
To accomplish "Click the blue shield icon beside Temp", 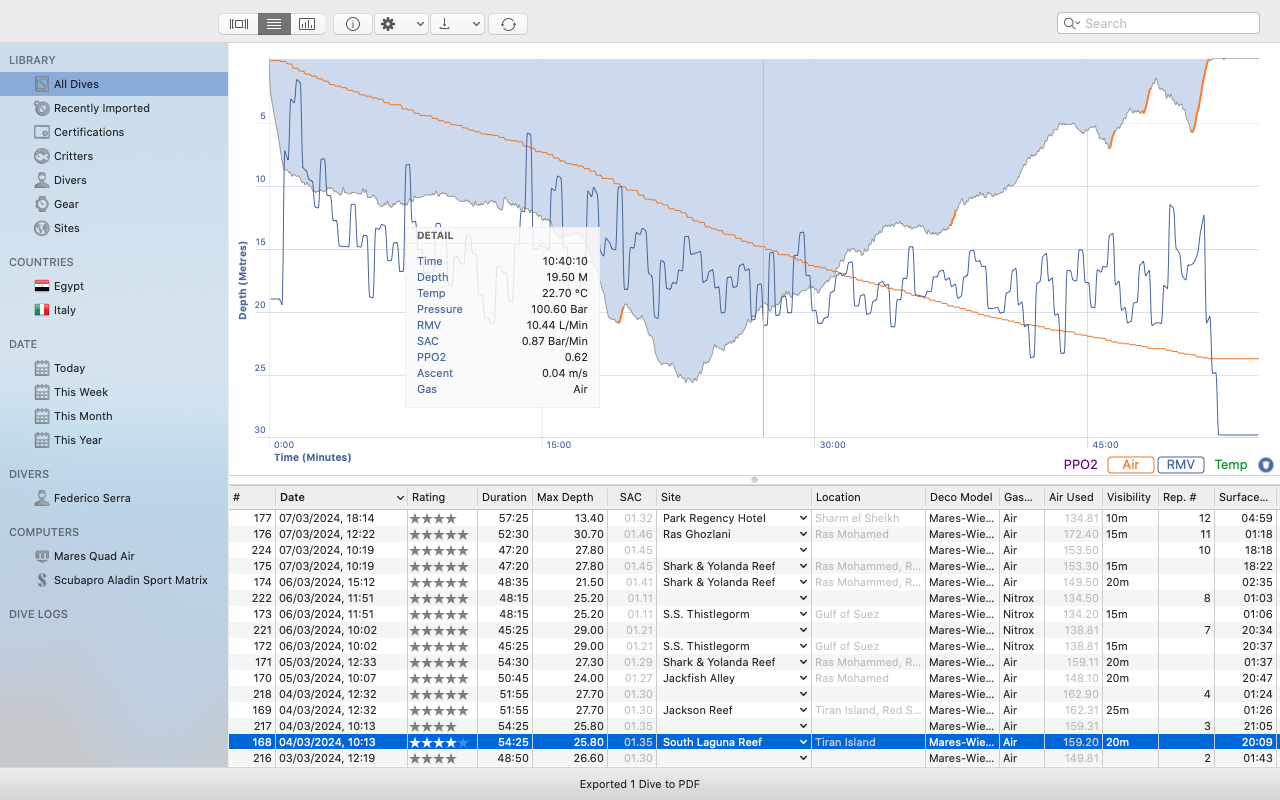I will [x=1266, y=465].
